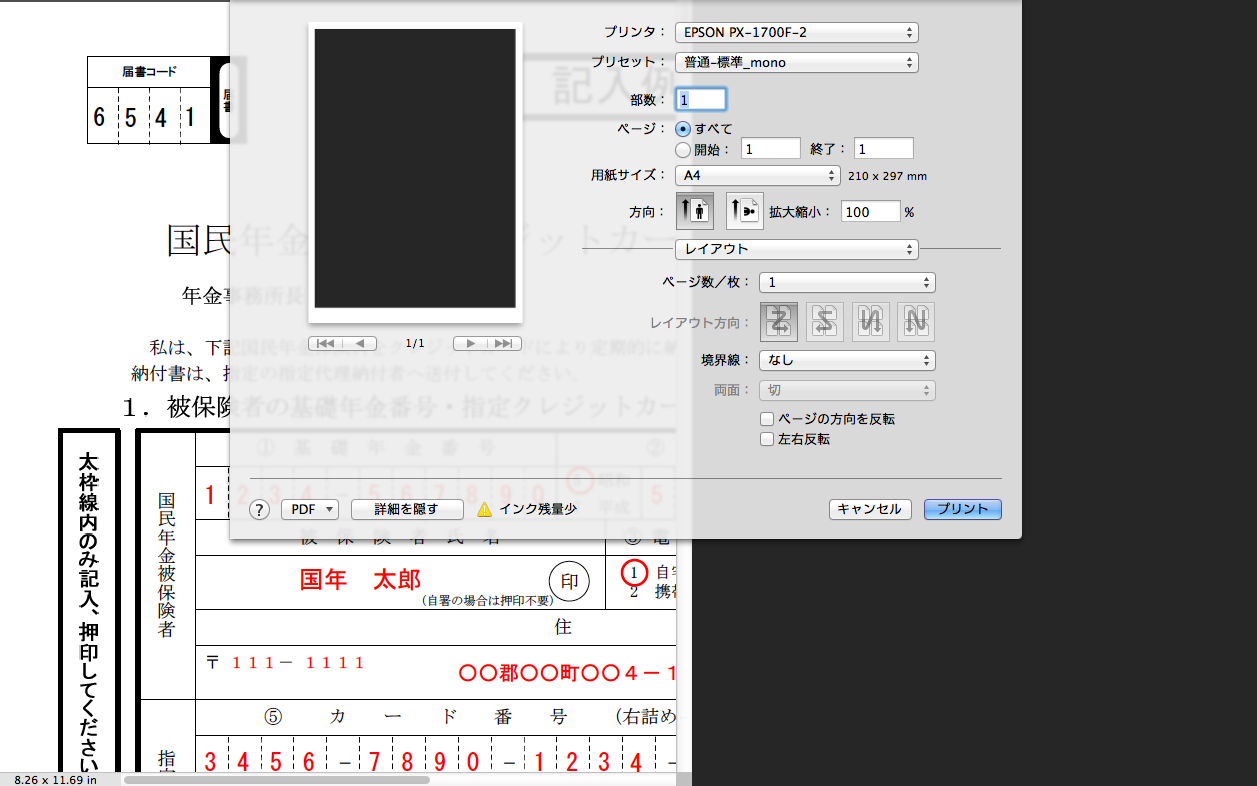1257x786 pixels.
Task: Click the address 〇〇郡〇〇町〇〇4-1 text
Action: (568, 673)
